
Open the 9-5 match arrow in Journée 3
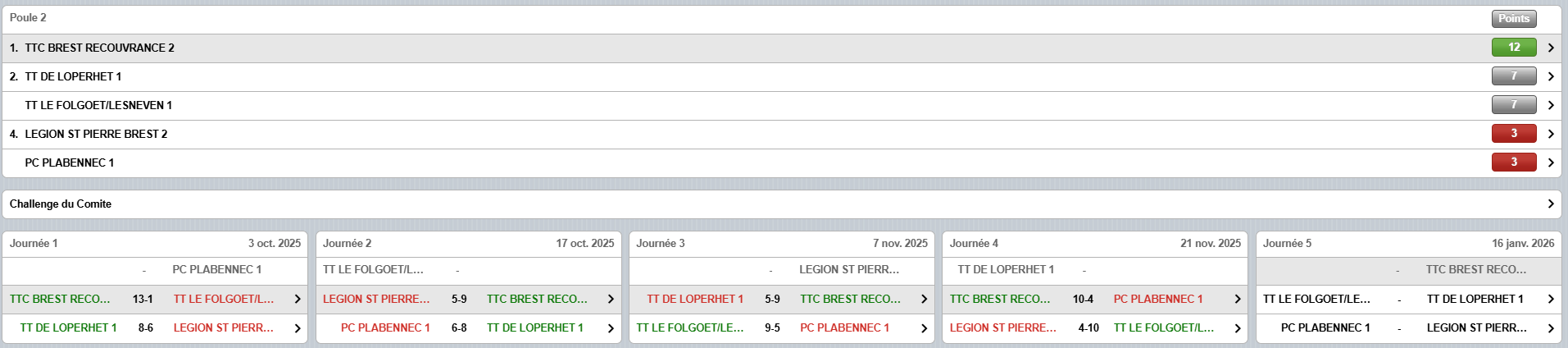pos(924,328)
